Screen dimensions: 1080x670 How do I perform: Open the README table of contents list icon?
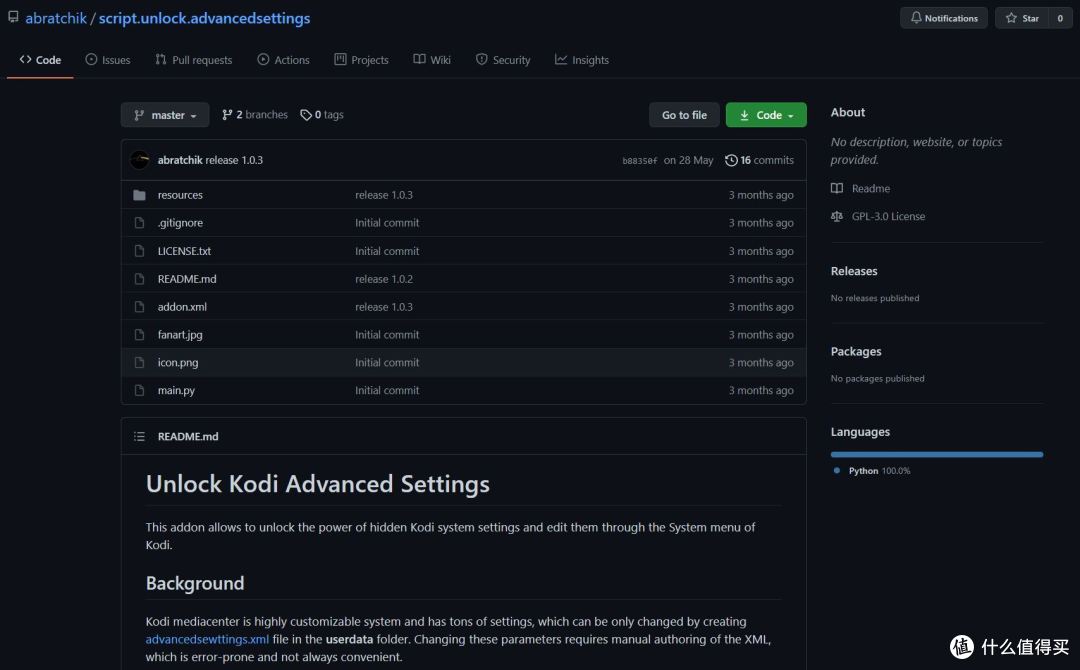[139, 436]
